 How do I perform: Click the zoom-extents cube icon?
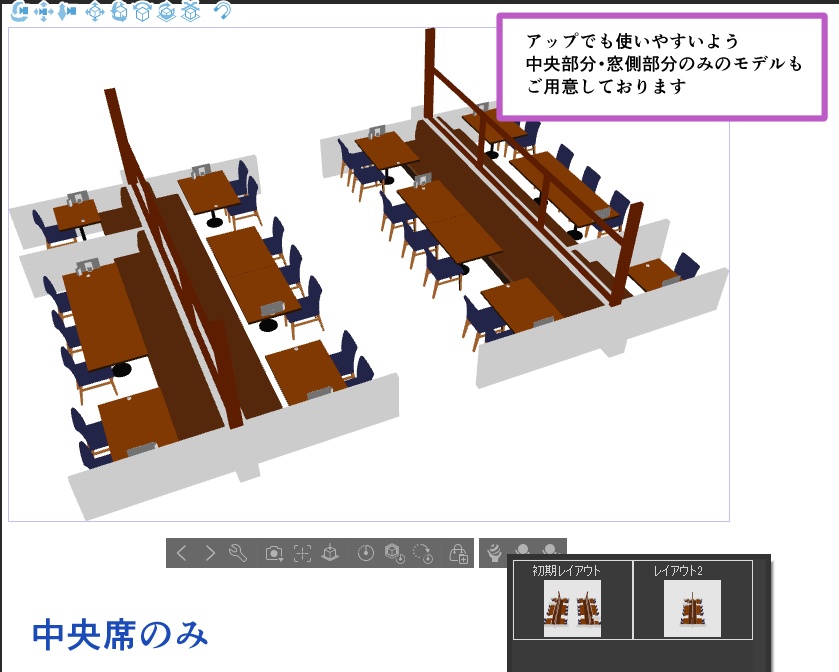[x=95, y=12]
